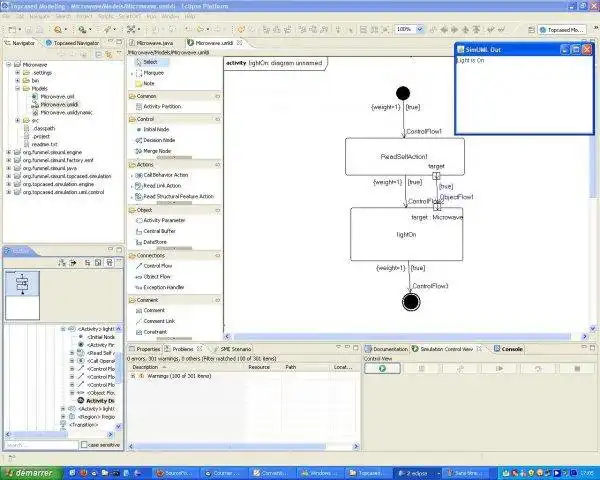600x480 pixels.
Task: Open the Console tab
Action: pyautogui.click(x=511, y=349)
